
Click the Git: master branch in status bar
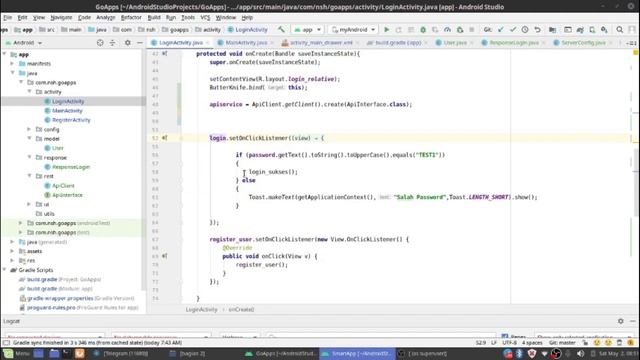tap(562, 343)
